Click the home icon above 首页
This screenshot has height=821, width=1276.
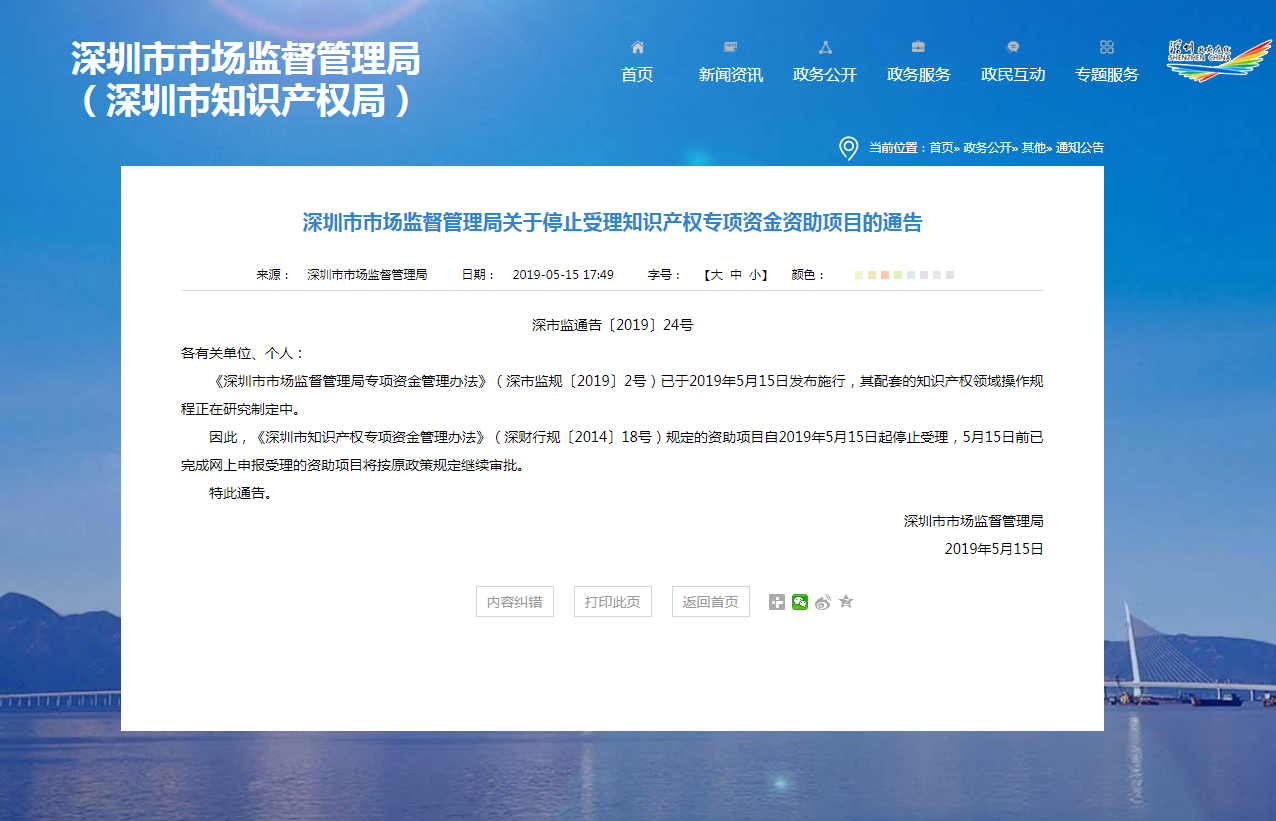click(x=637, y=46)
